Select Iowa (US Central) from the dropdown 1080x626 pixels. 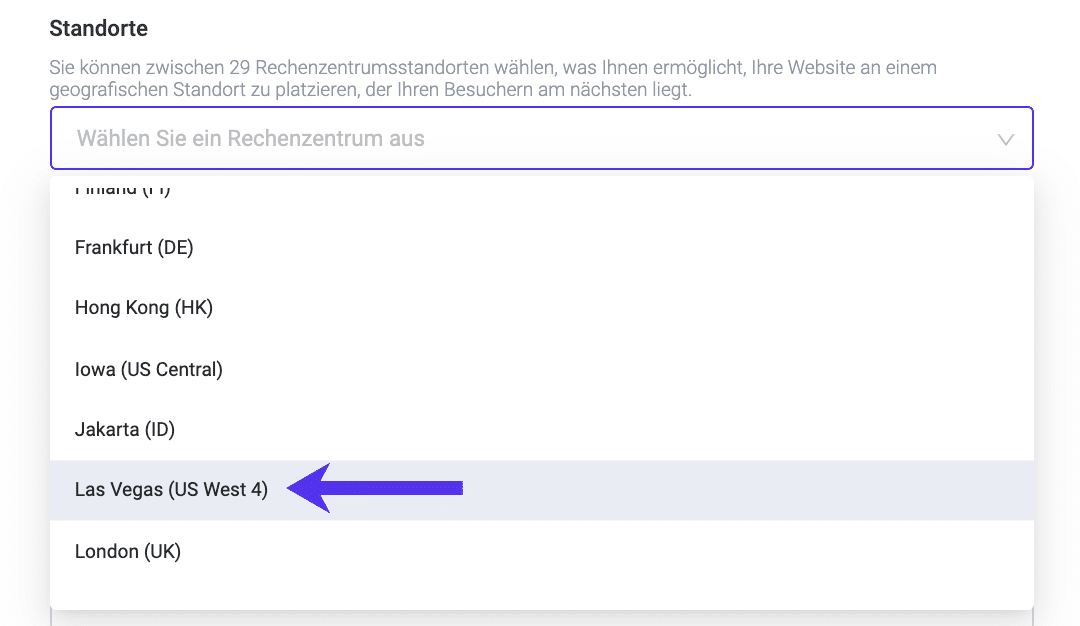pyautogui.click(x=148, y=369)
